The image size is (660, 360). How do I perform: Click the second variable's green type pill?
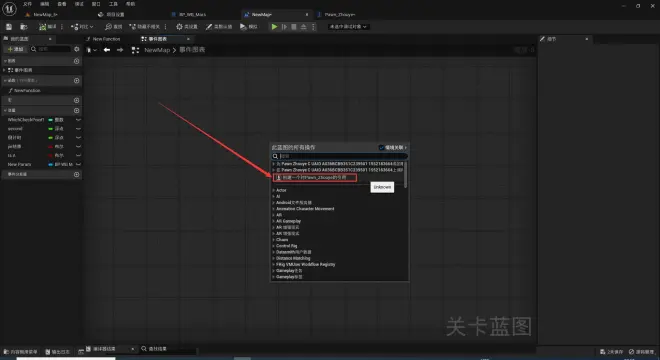[51, 128]
